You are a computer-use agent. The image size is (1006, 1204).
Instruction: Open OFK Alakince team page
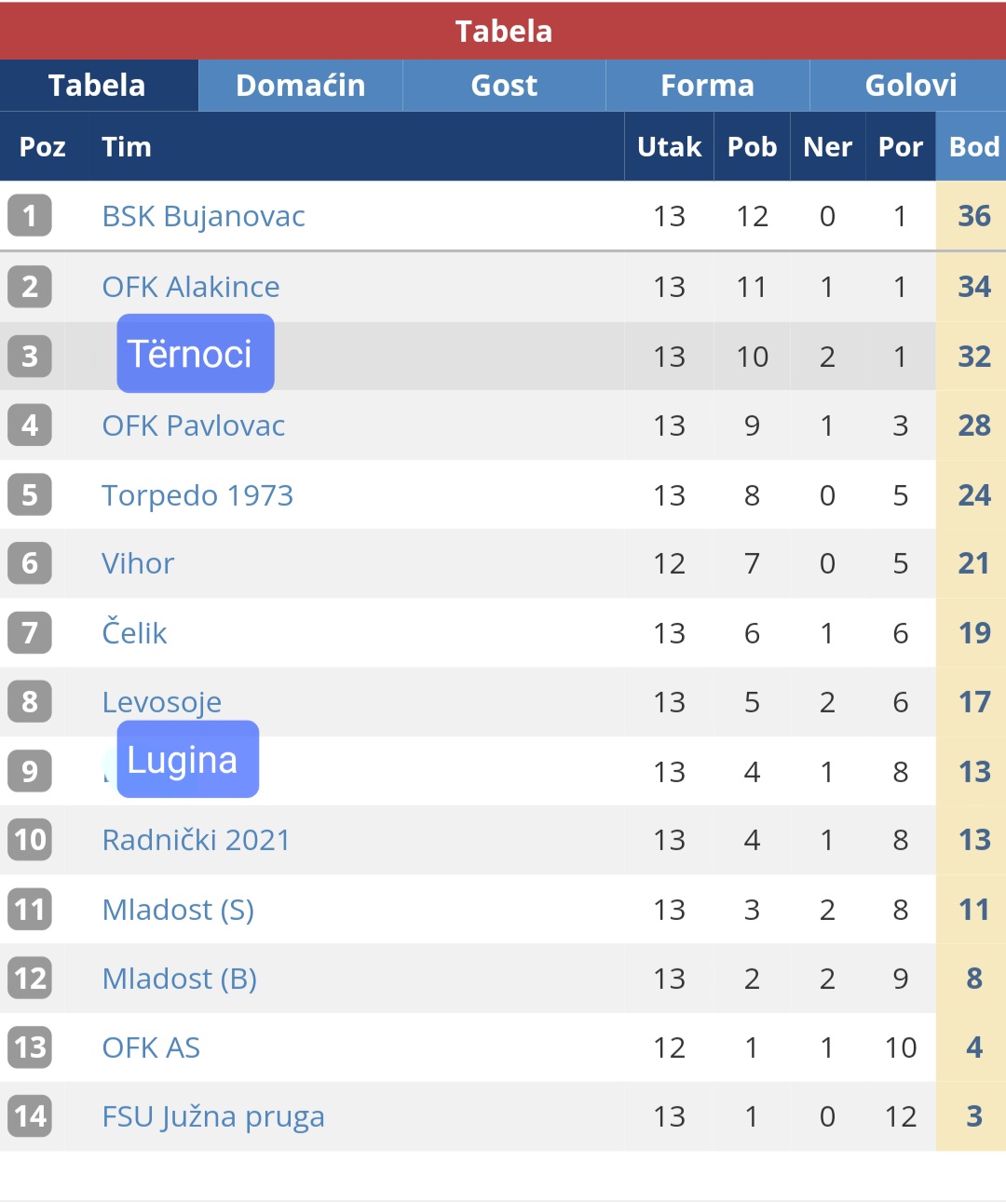coord(191,287)
